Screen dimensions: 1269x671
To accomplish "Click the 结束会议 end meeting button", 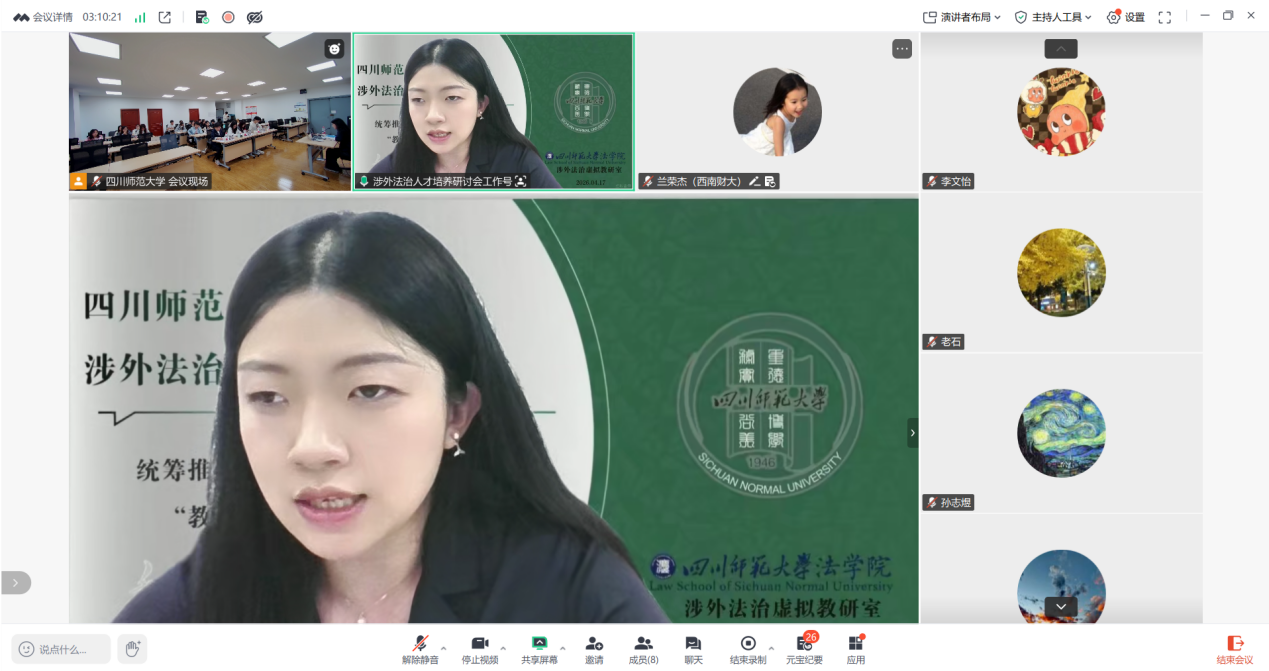I will (1234, 649).
